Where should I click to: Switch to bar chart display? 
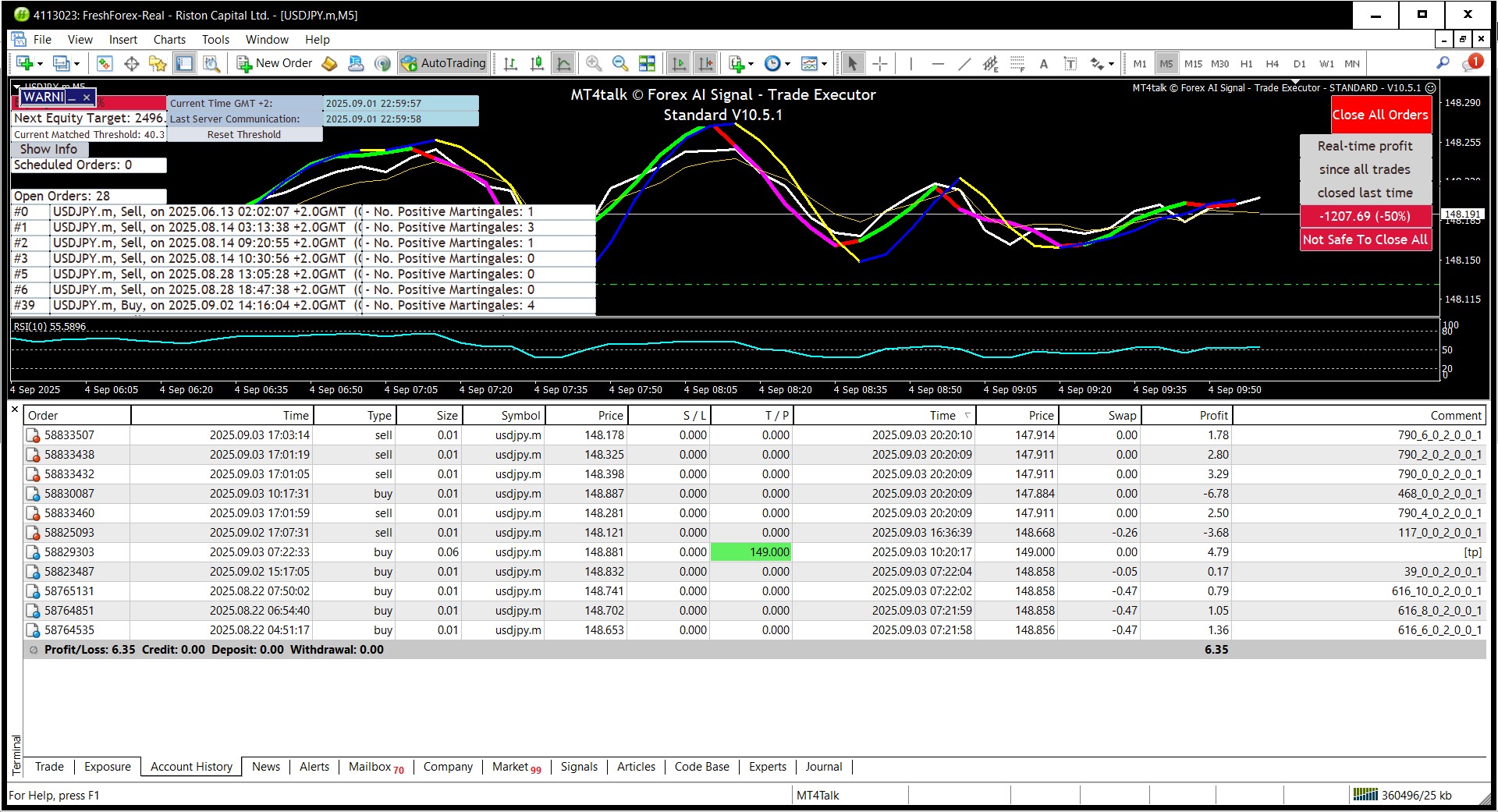pyautogui.click(x=511, y=64)
